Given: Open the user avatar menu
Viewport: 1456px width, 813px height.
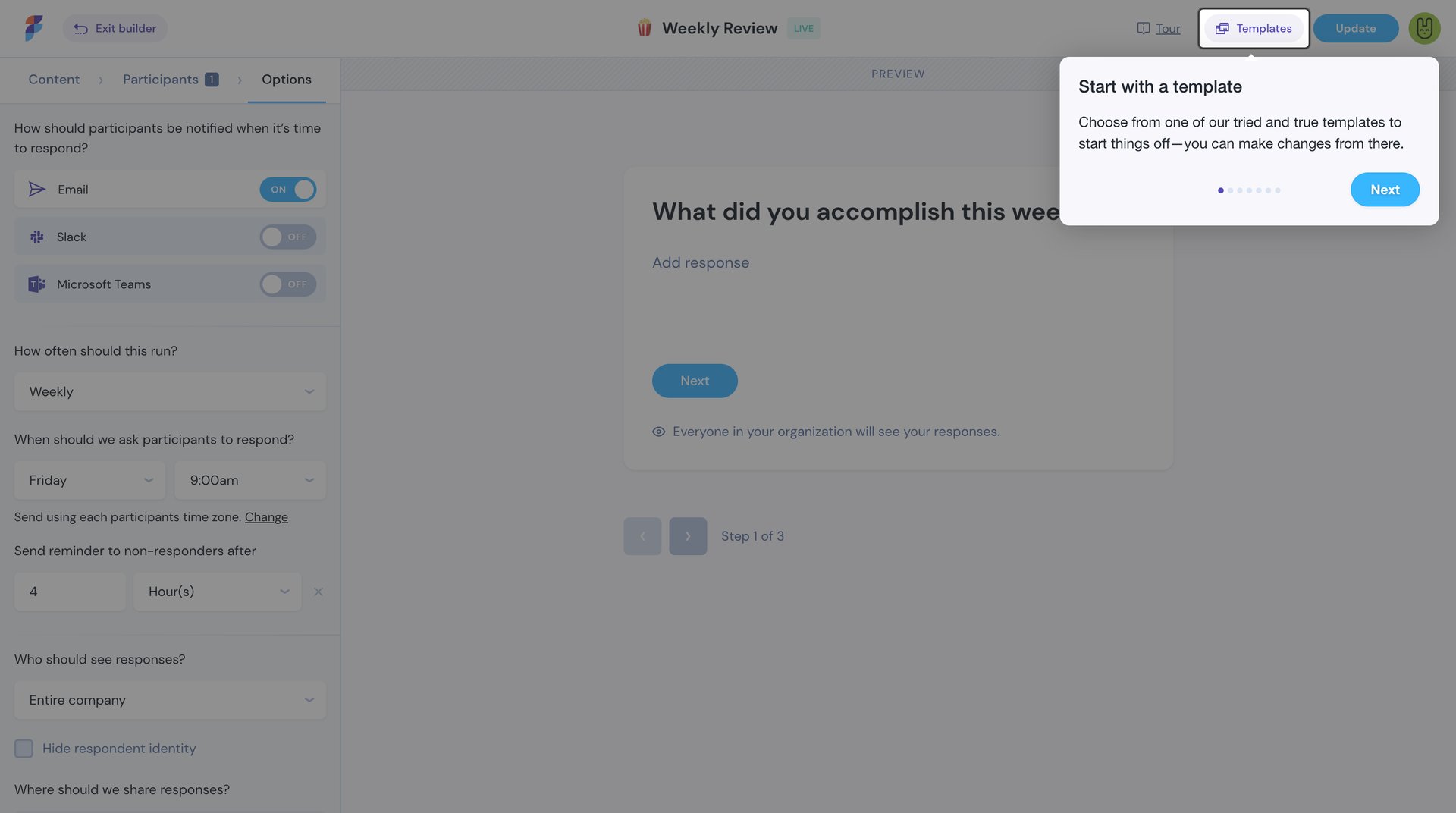Looking at the screenshot, I should (x=1424, y=28).
